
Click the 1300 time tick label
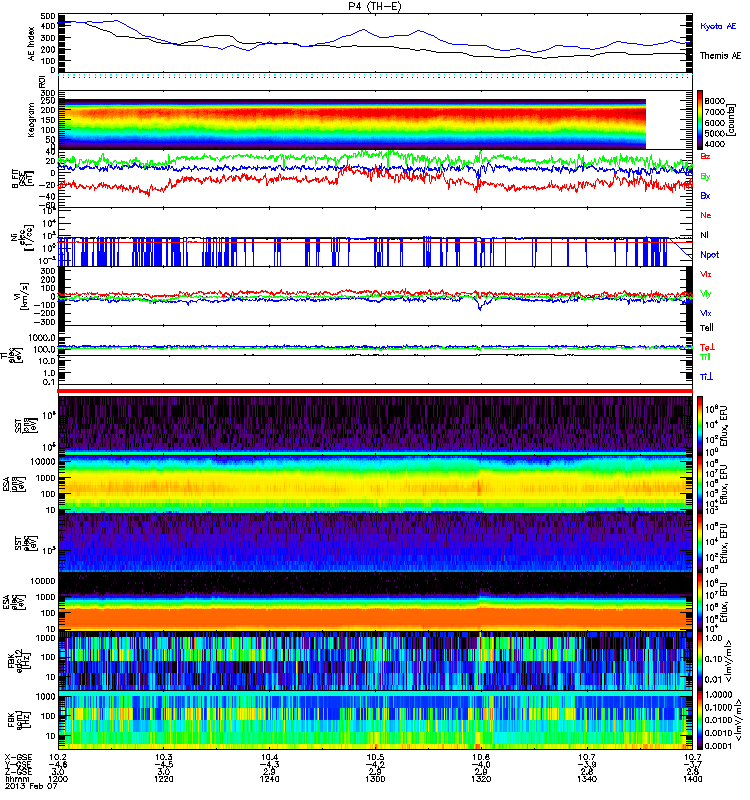pos(375,779)
